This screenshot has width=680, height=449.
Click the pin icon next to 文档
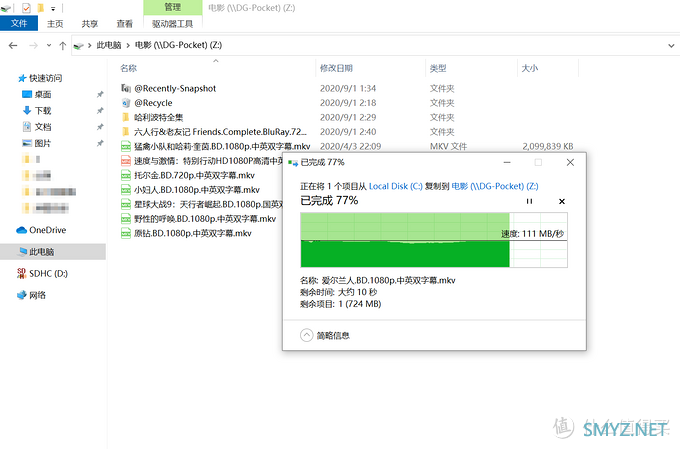(100, 127)
